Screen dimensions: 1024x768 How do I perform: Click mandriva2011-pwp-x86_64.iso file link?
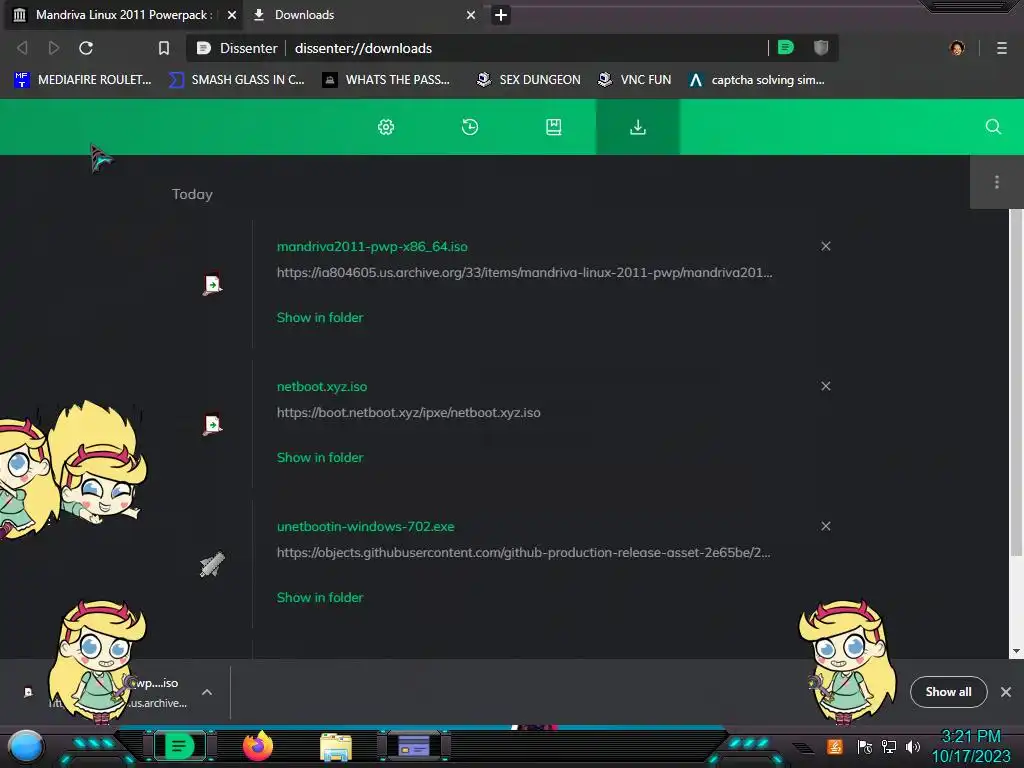[372, 247]
